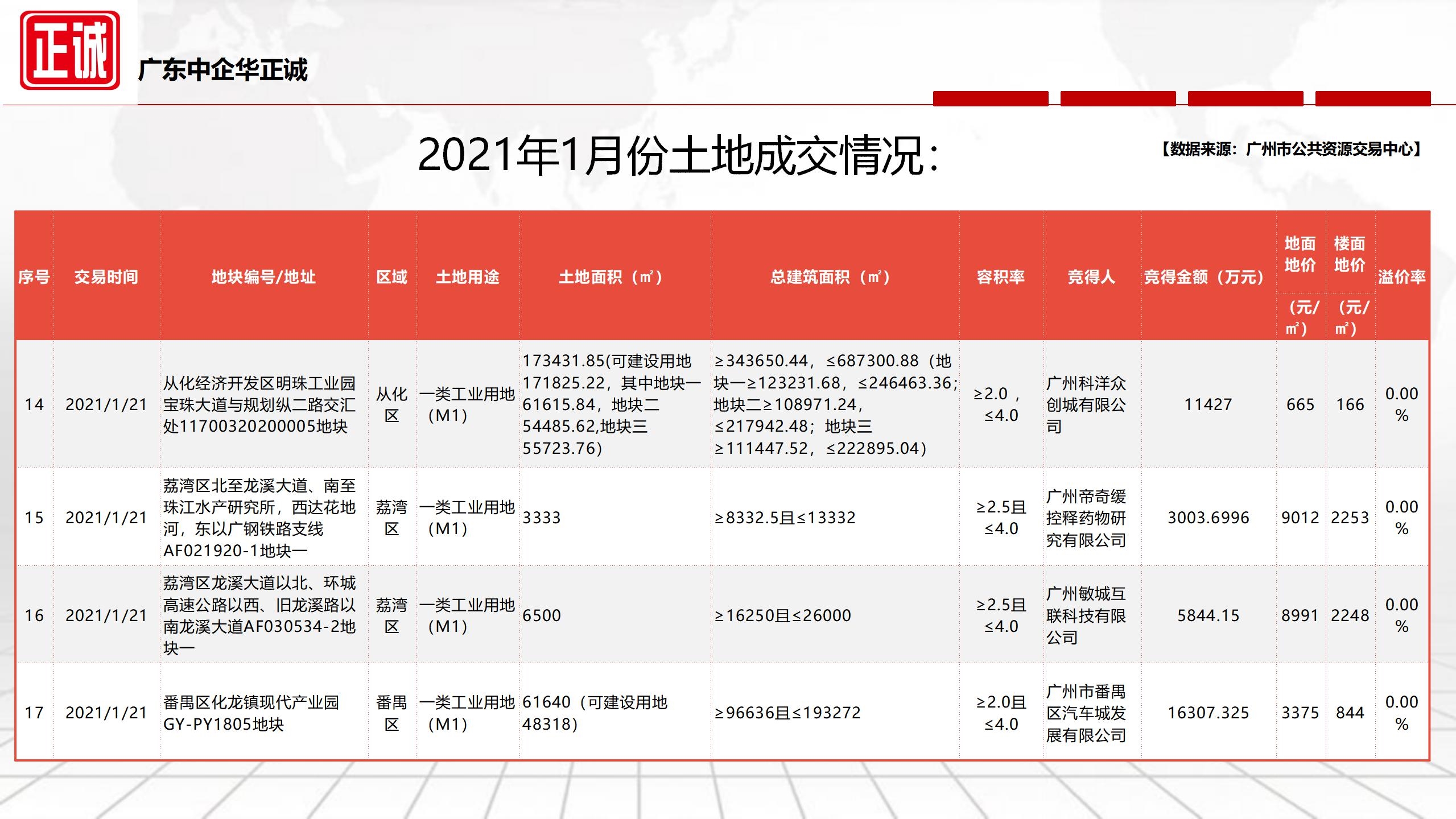Click the 溢价率 column header
1456x819 pixels.
click(x=1401, y=277)
